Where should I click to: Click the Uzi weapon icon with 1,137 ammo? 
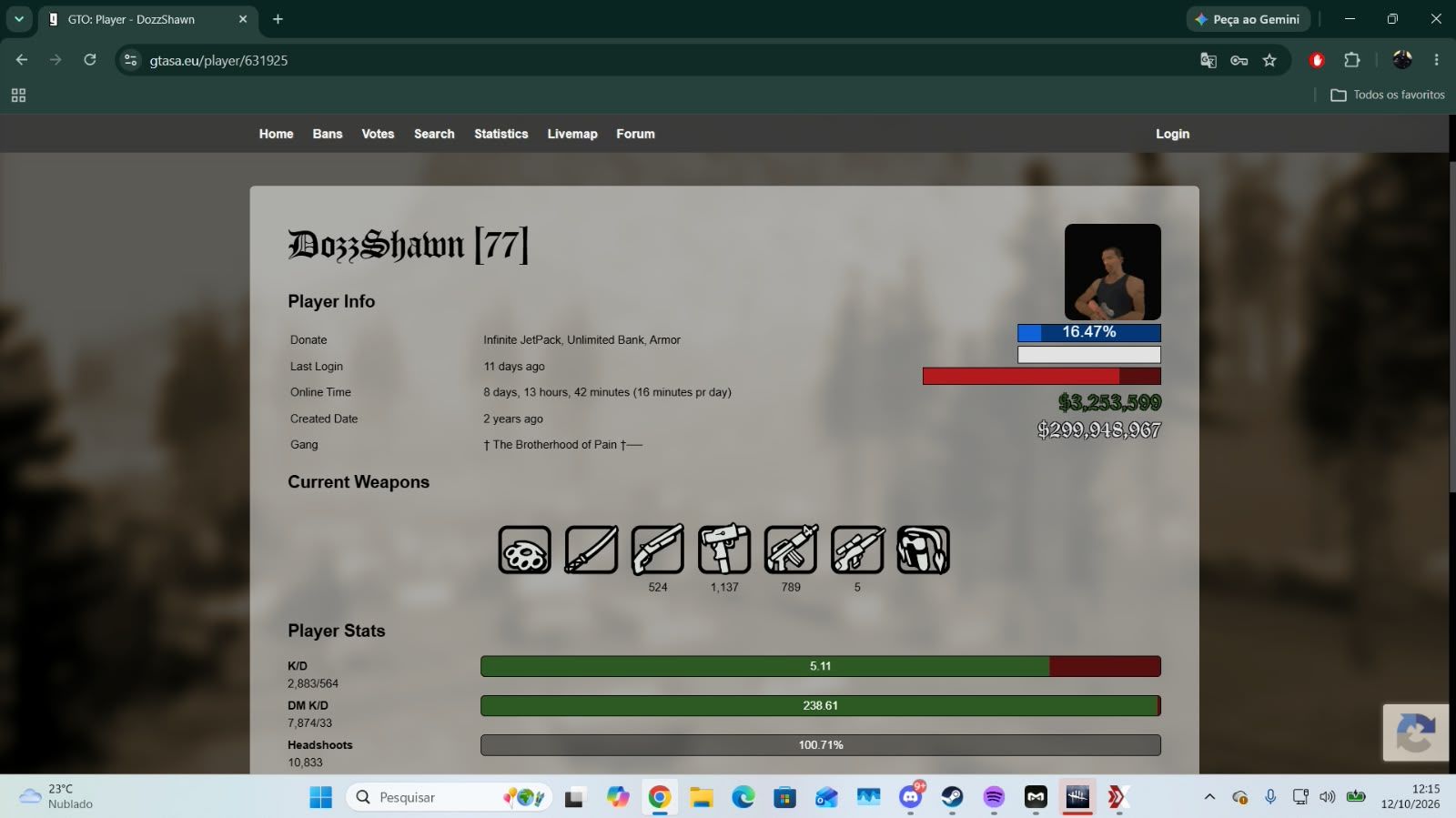(724, 550)
